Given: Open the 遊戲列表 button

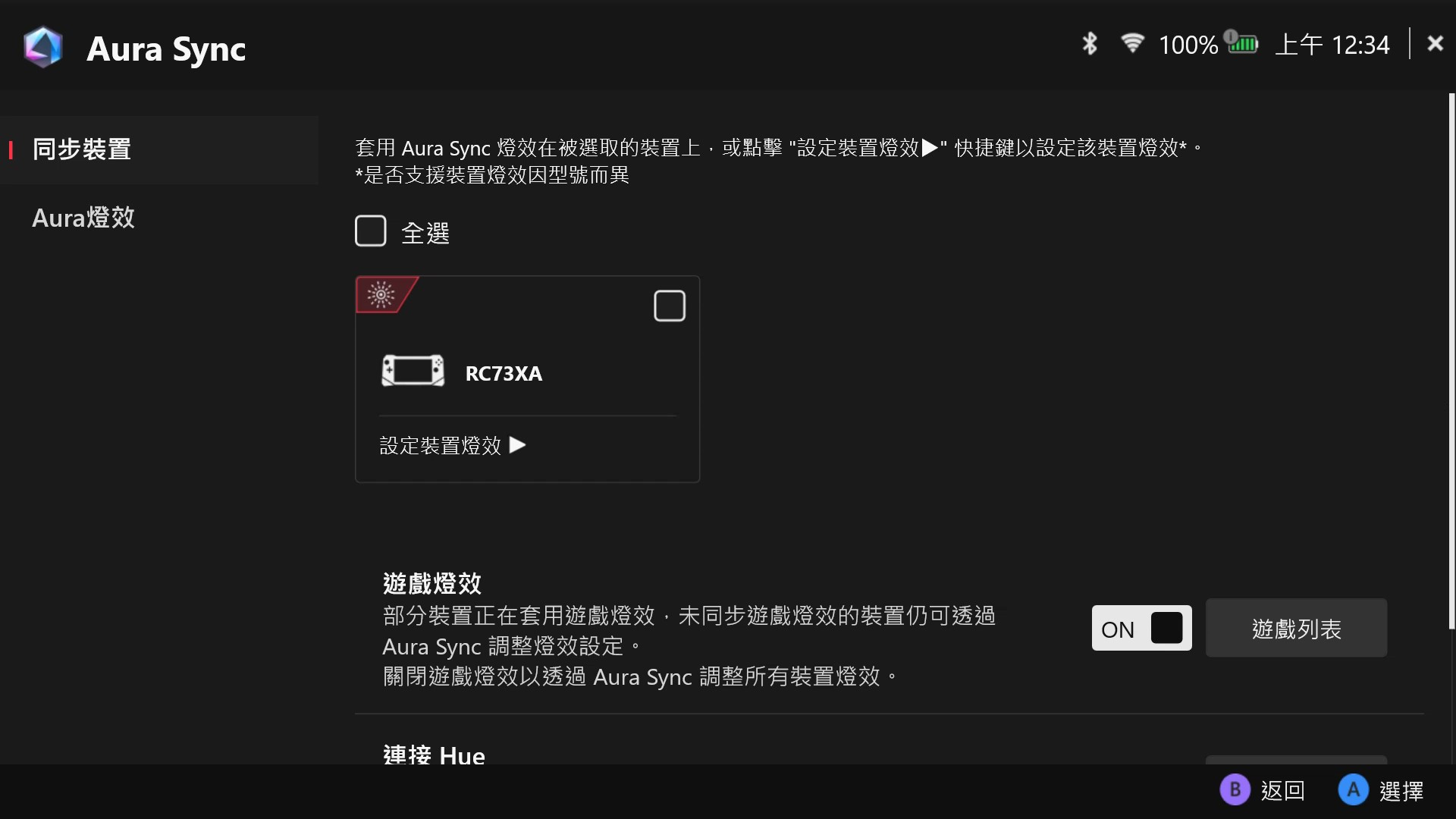Looking at the screenshot, I should [1296, 628].
